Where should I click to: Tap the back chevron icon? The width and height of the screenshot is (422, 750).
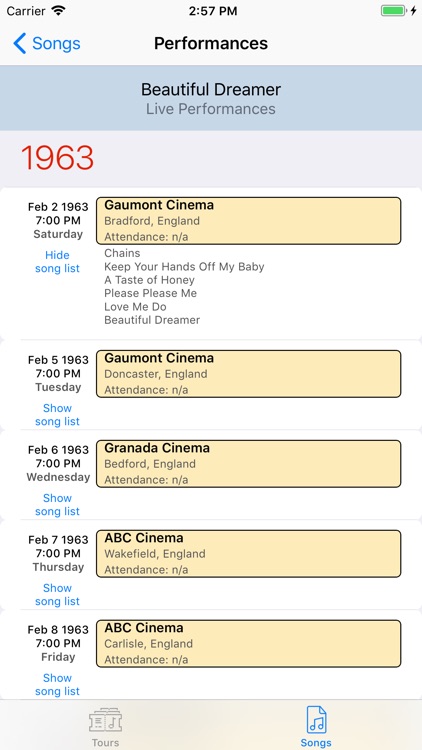(20, 44)
